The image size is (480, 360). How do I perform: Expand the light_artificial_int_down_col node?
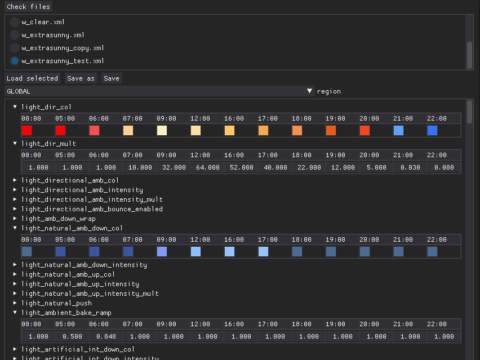tap(15, 349)
